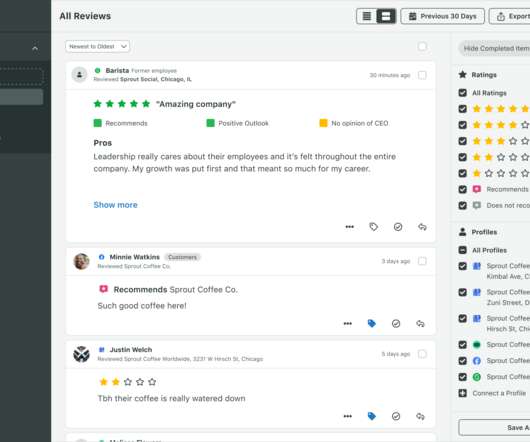Click Connect a Profile

[x=499, y=393]
